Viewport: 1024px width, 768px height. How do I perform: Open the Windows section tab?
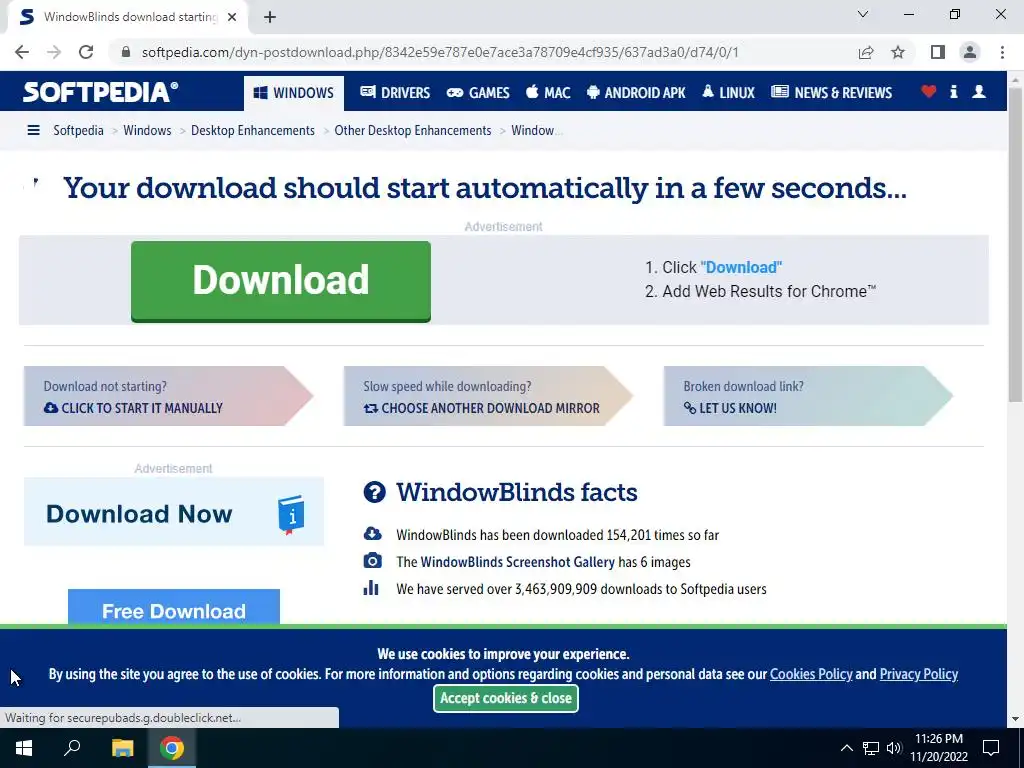(x=293, y=93)
